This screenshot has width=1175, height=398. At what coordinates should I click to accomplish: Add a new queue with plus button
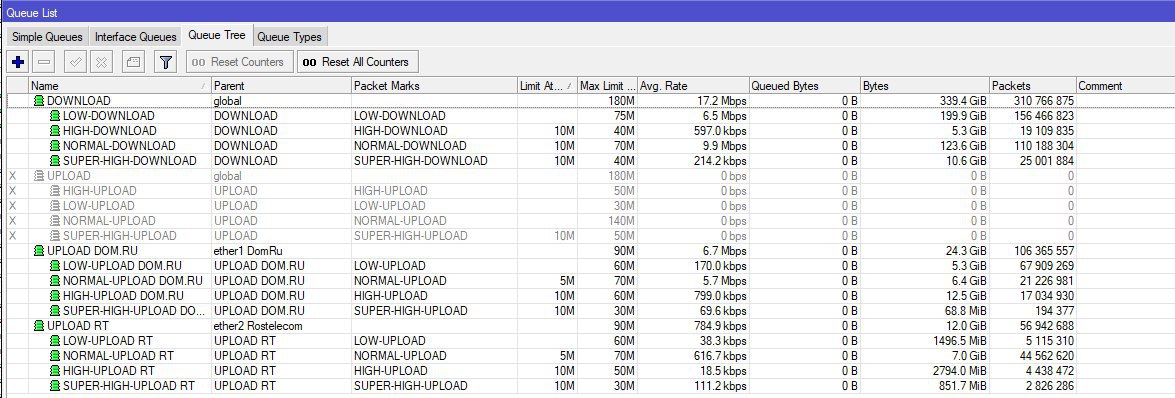tap(18, 61)
